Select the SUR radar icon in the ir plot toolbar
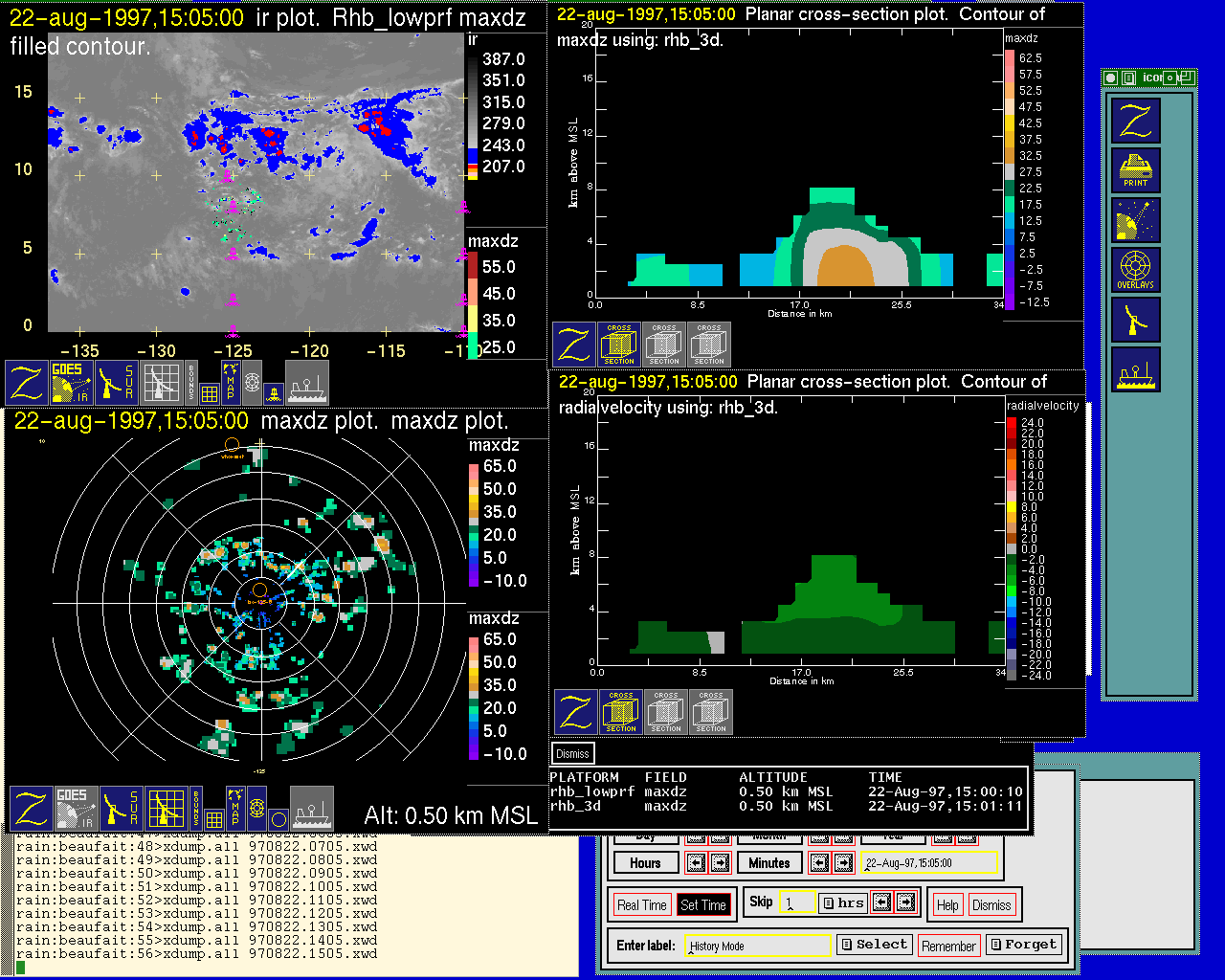Image resolution: width=1225 pixels, height=980 pixels. point(118,382)
